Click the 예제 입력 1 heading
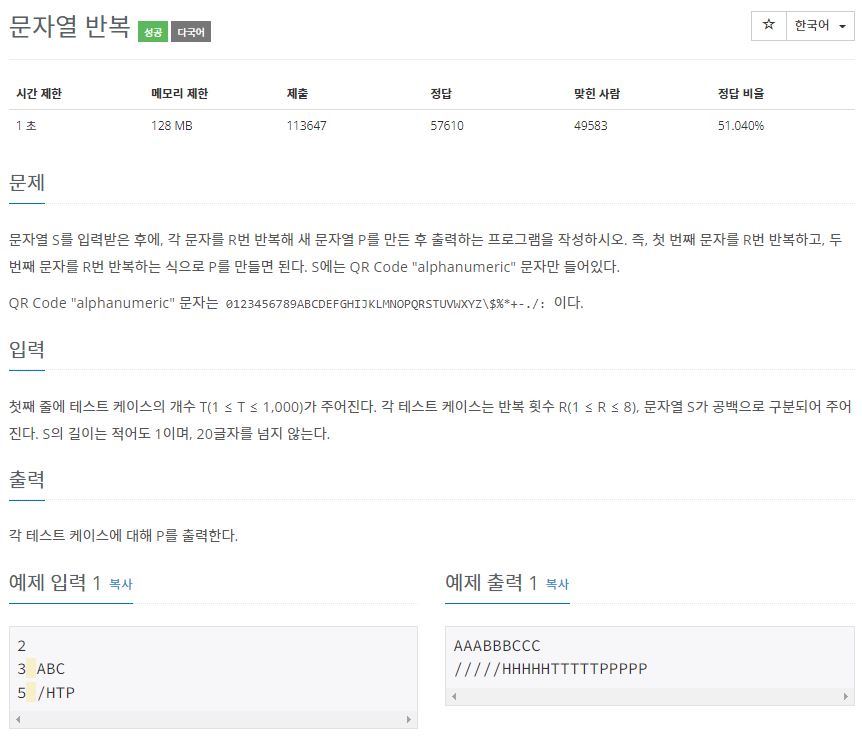Screen dimensions: 862x736 click(x=55, y=582)
